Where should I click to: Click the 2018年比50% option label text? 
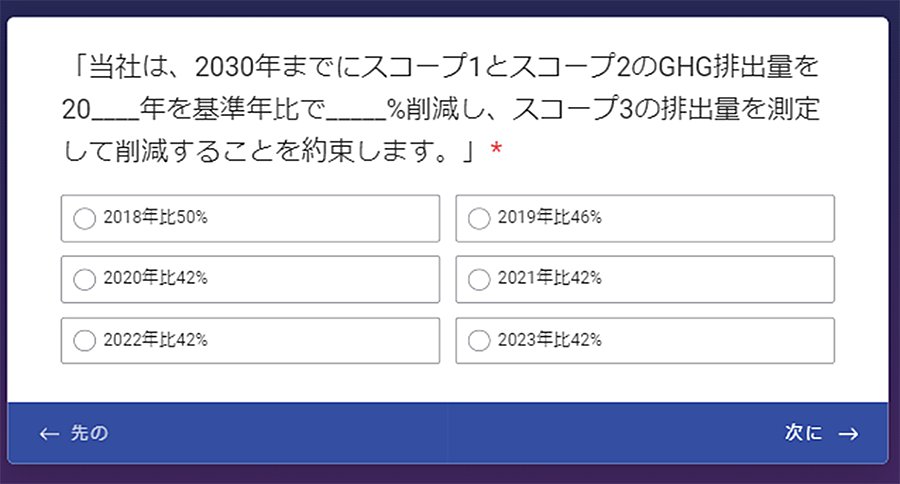point(155,218)
